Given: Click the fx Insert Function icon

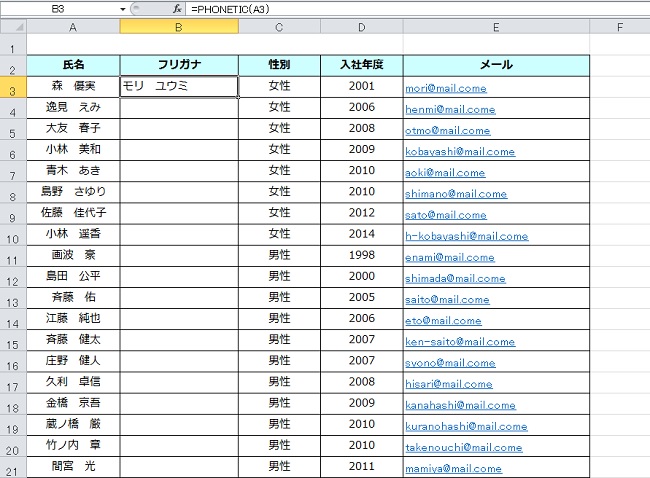Looking at the screenshot, I should (177, 8).
